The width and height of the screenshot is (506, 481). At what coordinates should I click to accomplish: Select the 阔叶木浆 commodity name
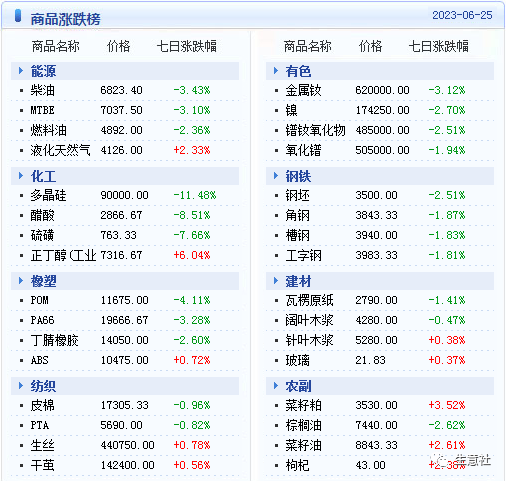click(x=309, y=320)
